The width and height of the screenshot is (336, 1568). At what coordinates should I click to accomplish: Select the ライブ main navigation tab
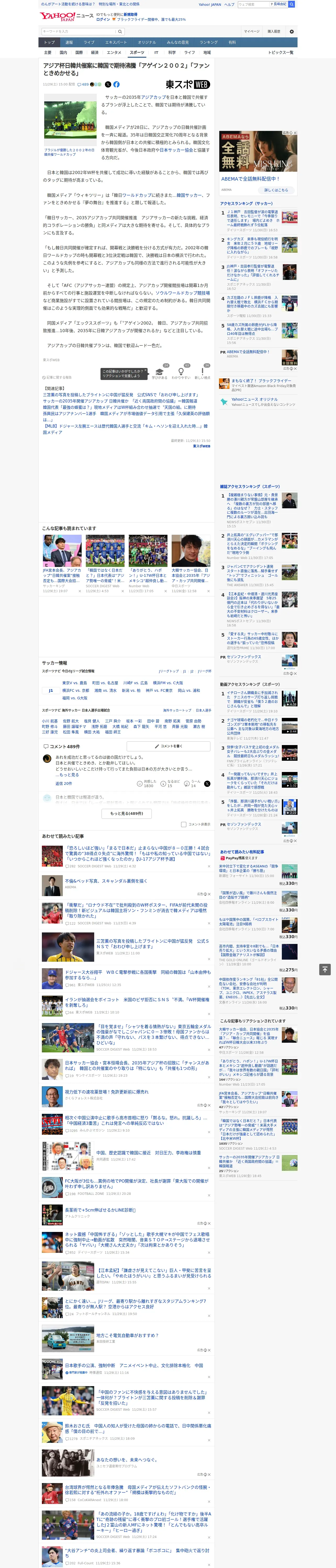[x=89, y=42]
